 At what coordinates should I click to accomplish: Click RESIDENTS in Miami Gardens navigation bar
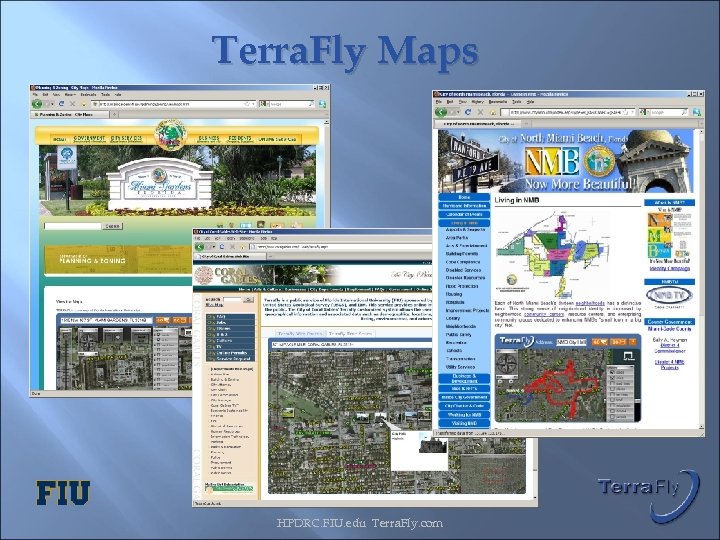239,139
